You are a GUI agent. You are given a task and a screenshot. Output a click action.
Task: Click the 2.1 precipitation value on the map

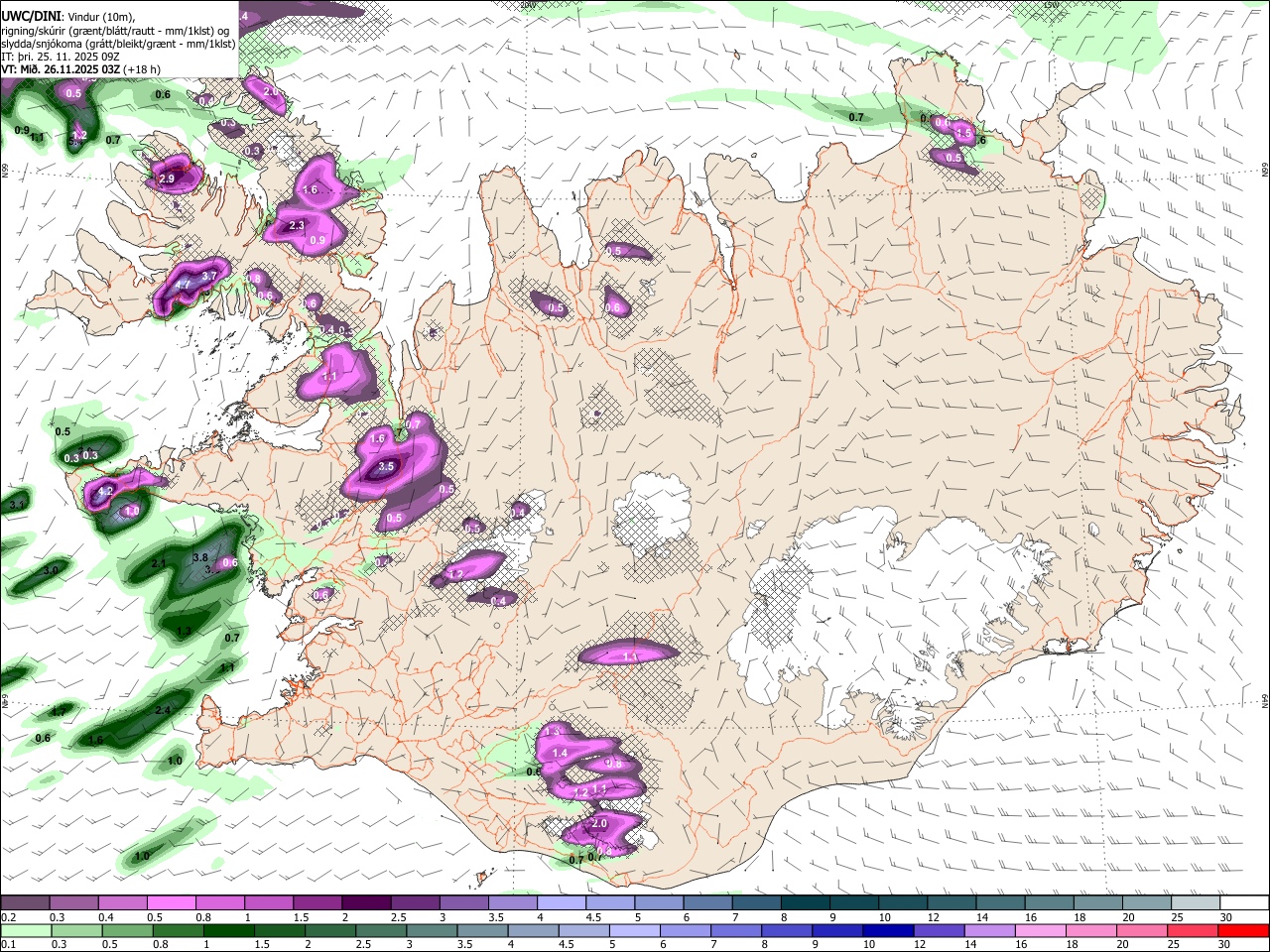click(x=159, y=563)
